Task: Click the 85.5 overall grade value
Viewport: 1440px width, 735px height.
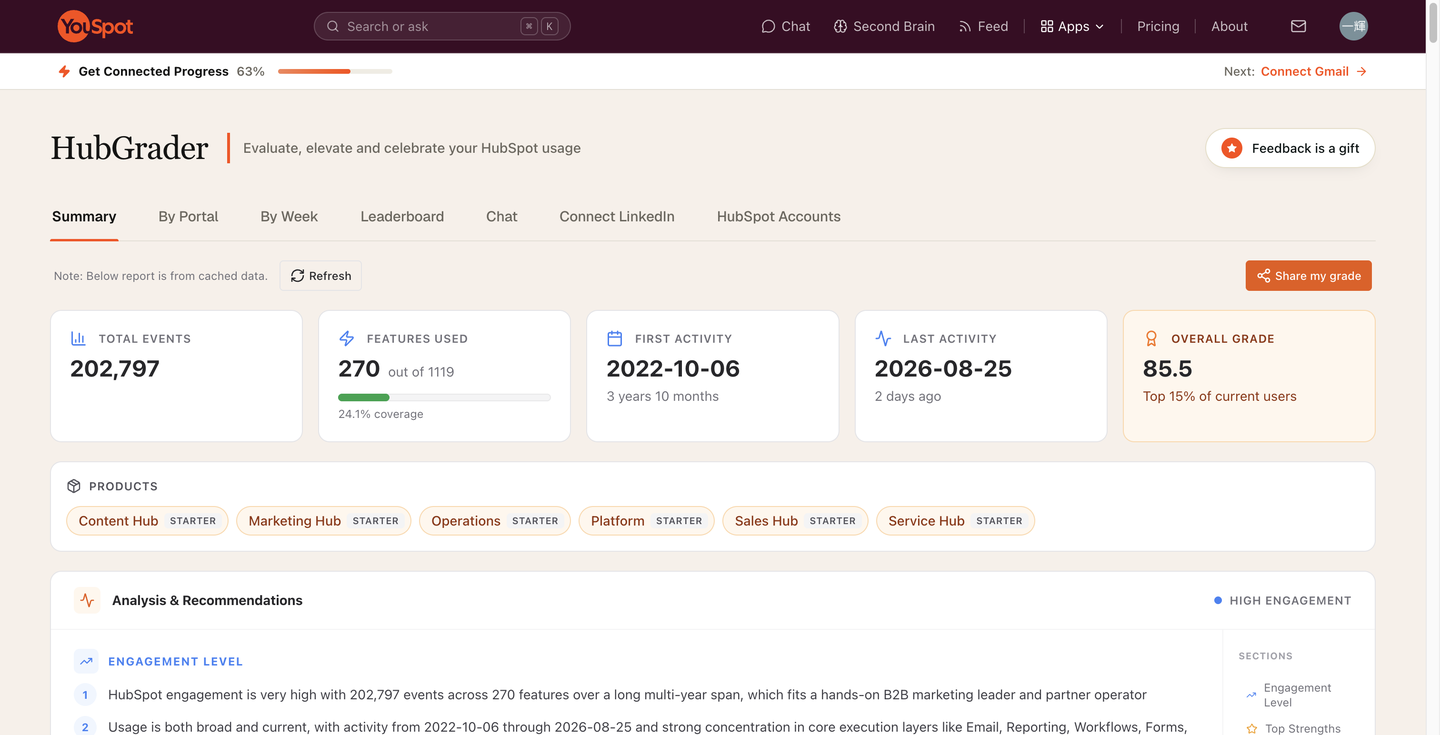Action: tap(1167, 368)
